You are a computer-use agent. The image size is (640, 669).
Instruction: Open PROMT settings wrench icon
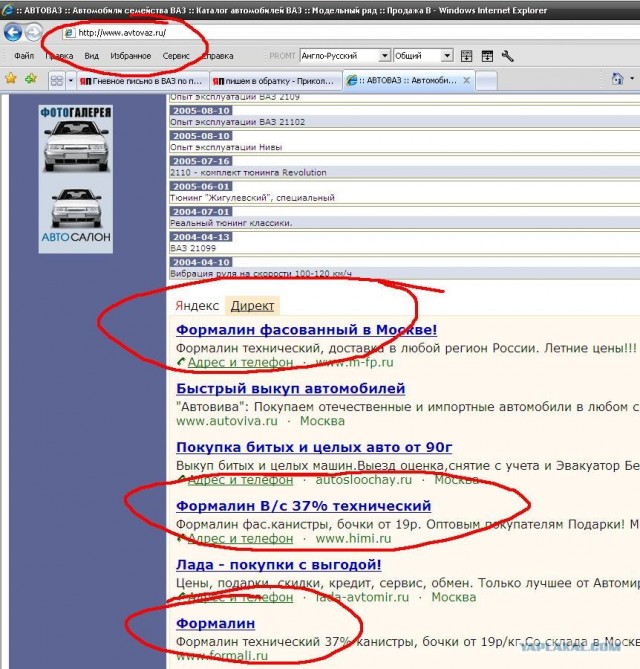pos(507,56)
